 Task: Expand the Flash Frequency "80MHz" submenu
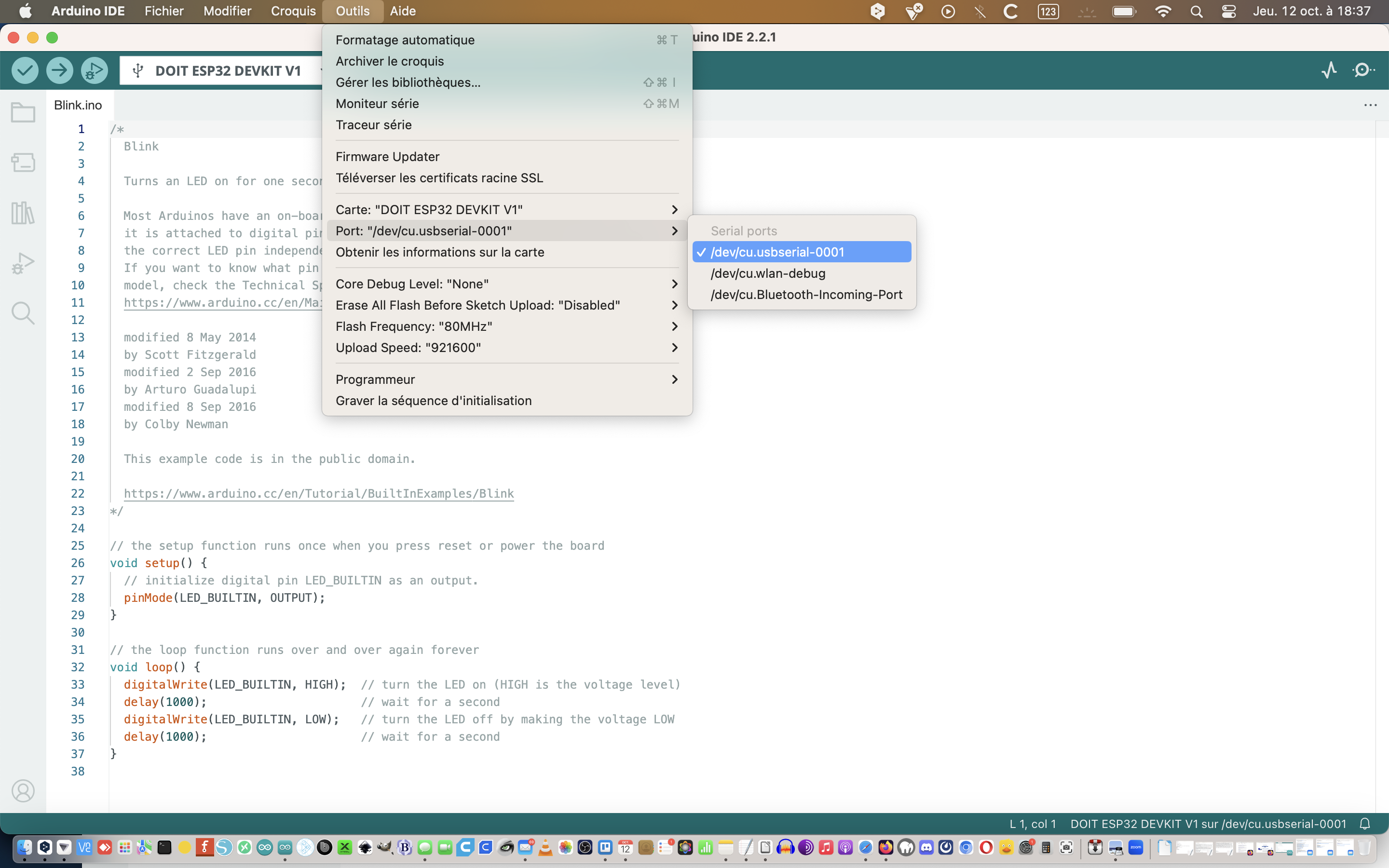tap(506, 326)
